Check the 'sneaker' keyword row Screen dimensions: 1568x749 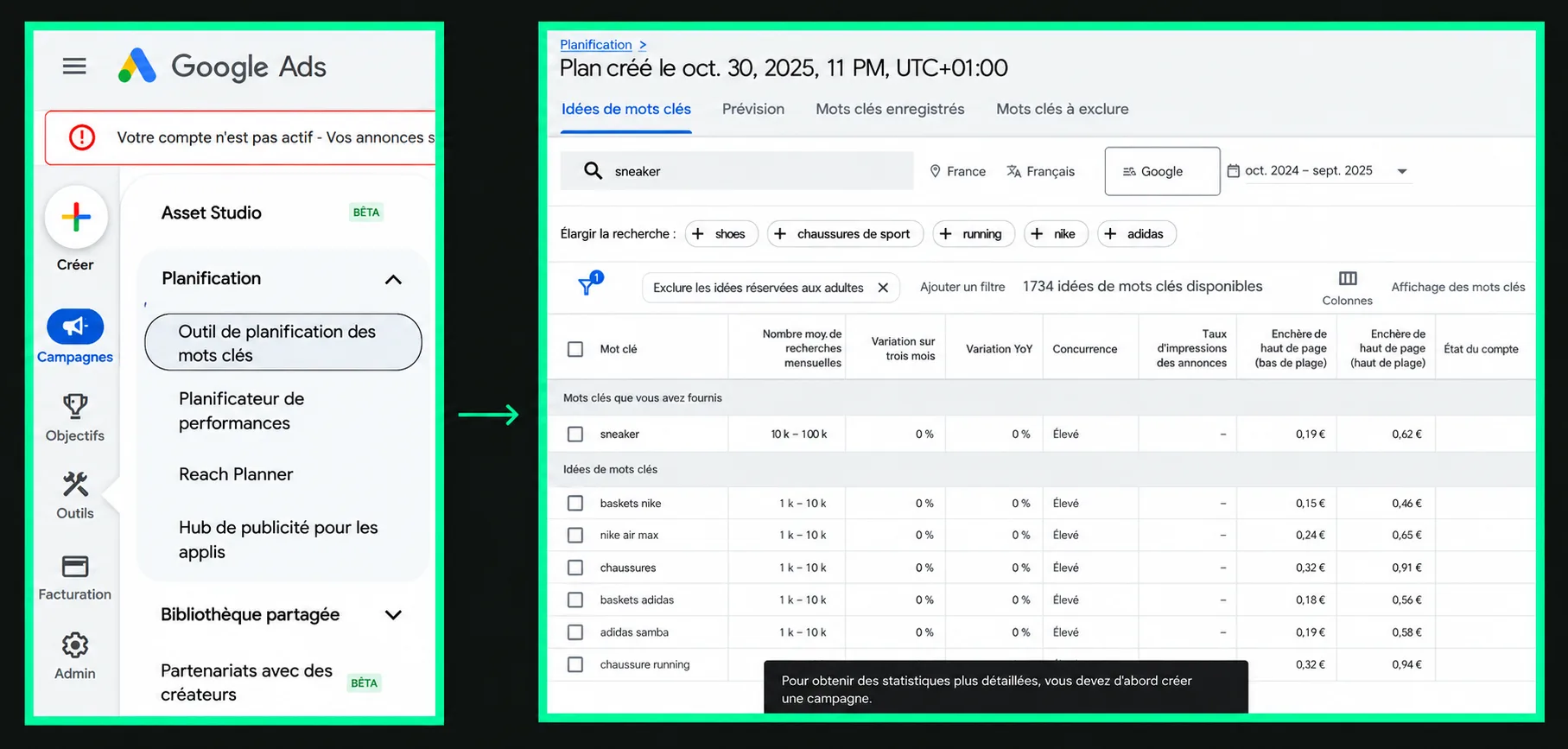[x=575, y=434]
